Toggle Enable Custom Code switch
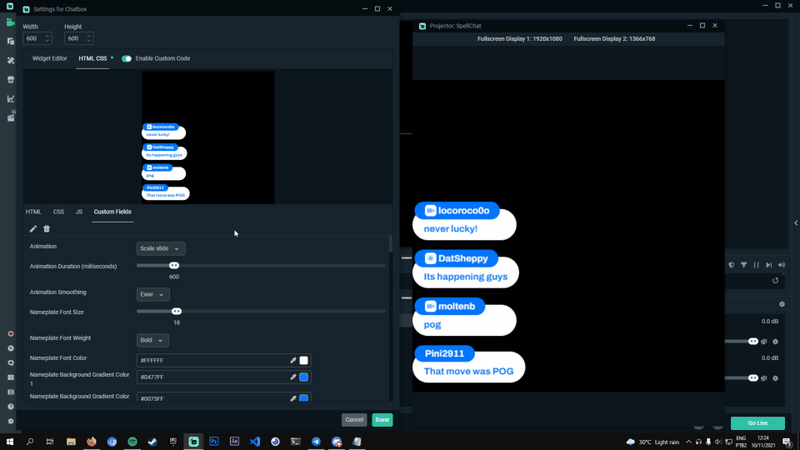The image size is (800, 450). pyautogui.click(x=127, y=59)
